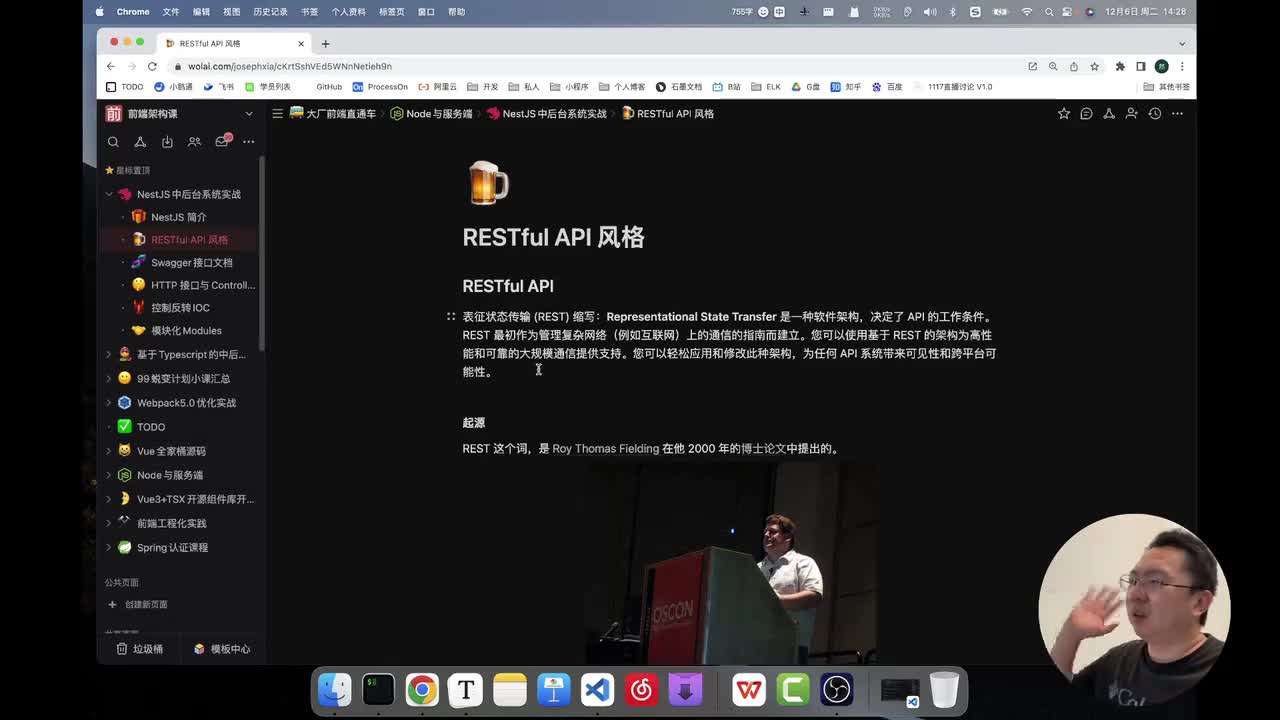Open the 帮助 menu
Image resolution: width=1280 pixels, height=720 pixels.
pyautogui.click(x=456, y=12)
